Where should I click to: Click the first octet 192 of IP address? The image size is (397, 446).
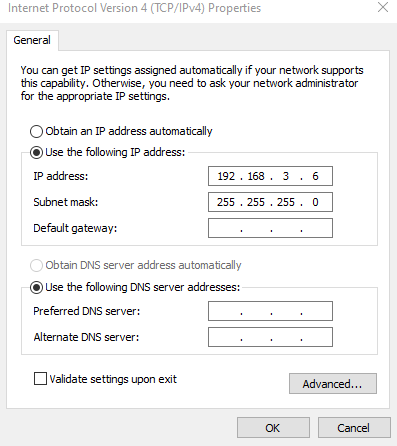(x=226, y=176)
